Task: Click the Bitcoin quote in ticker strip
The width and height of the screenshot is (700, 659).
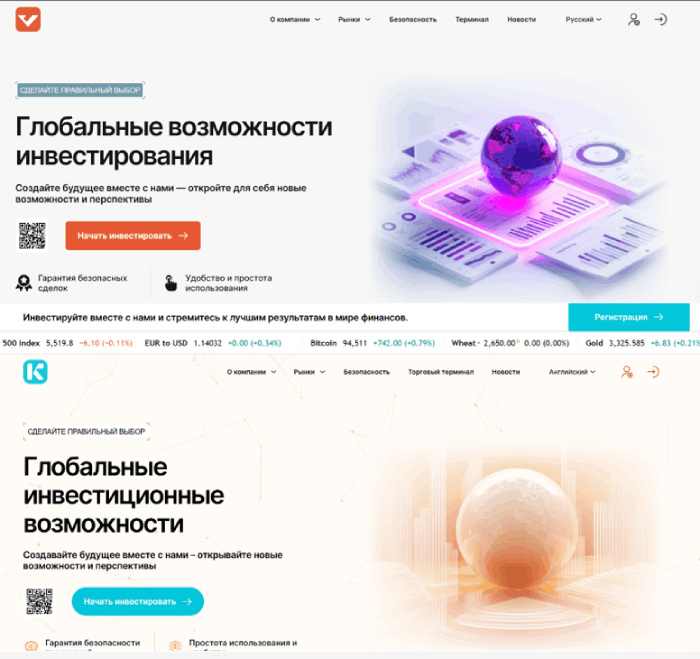Action: tap(373, 343)
